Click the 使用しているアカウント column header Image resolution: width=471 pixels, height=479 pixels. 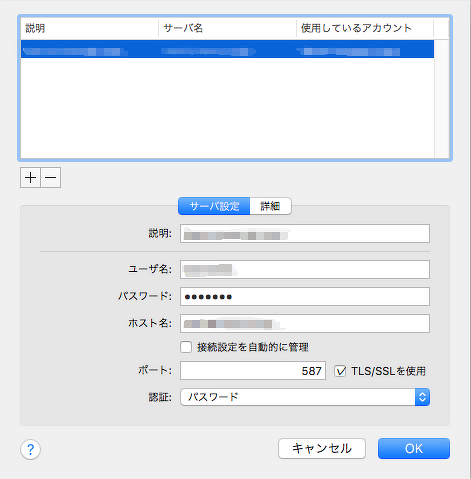point(365,28)
